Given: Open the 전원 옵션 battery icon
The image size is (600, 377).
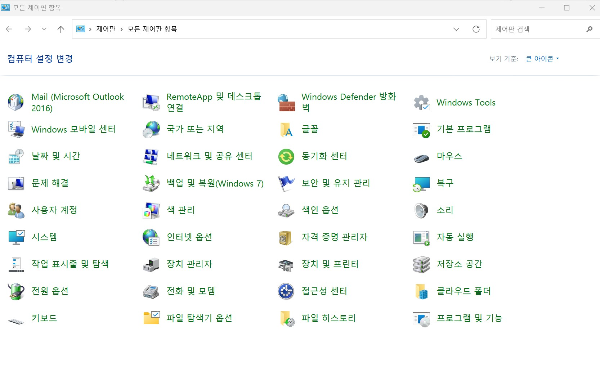Looking at the screenshot, I should click(16, 291).
